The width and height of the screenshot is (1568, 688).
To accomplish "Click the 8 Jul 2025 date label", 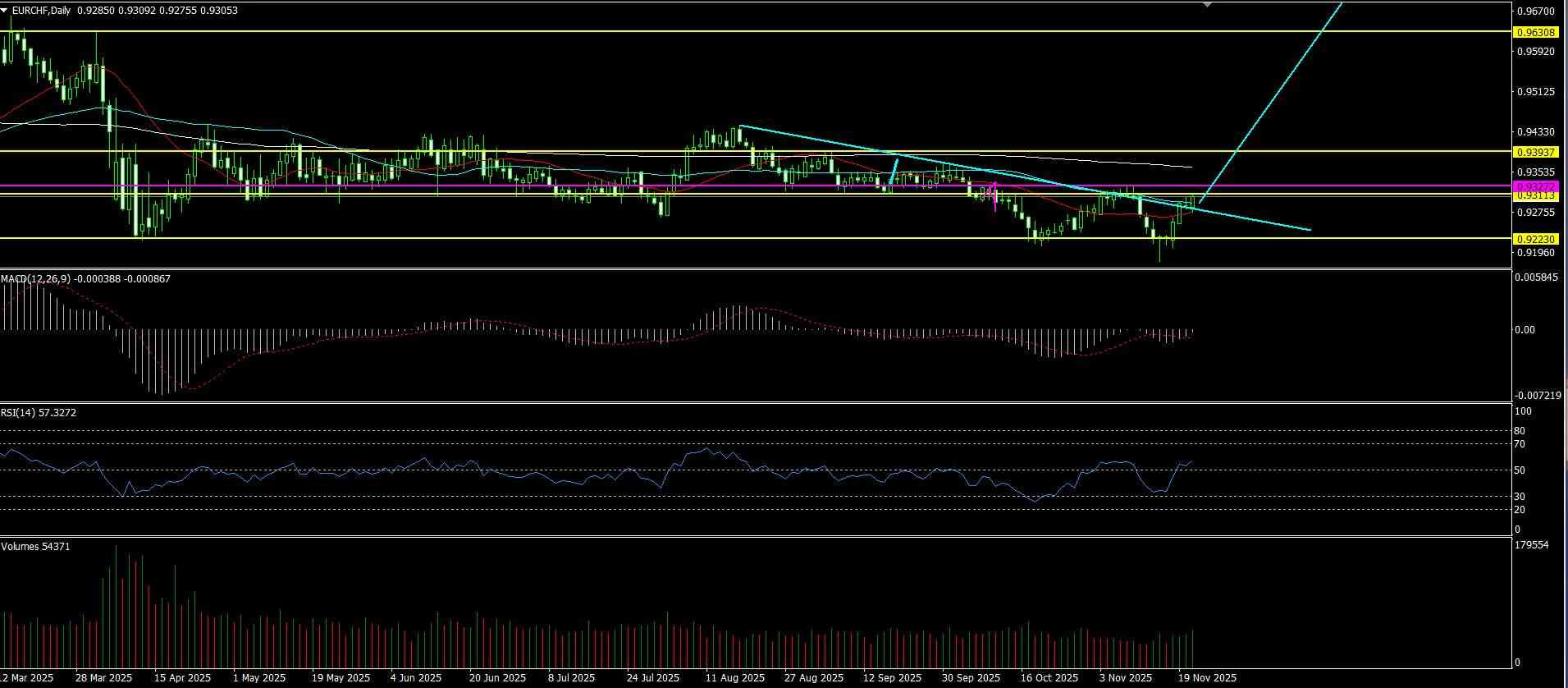I will (x=571, y=678).
